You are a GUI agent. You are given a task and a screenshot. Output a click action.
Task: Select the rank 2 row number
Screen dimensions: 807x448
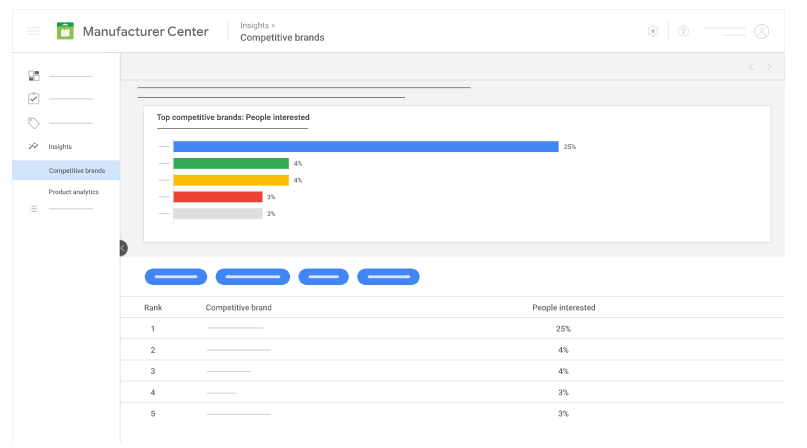point(153,350)
